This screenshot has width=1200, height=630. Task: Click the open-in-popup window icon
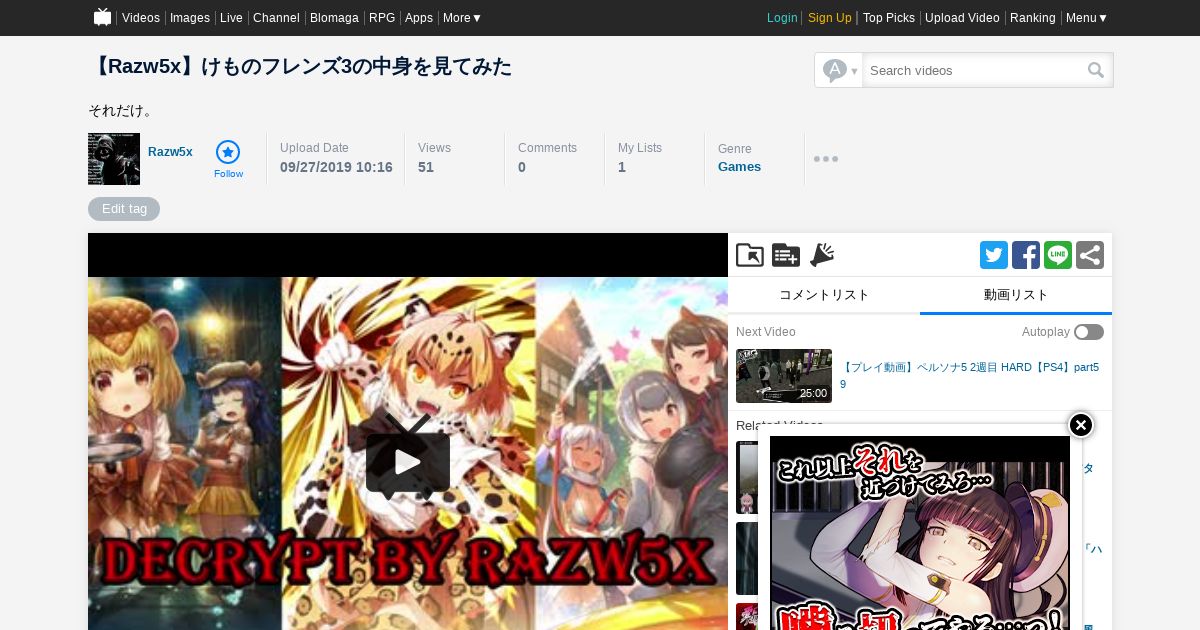750,255
